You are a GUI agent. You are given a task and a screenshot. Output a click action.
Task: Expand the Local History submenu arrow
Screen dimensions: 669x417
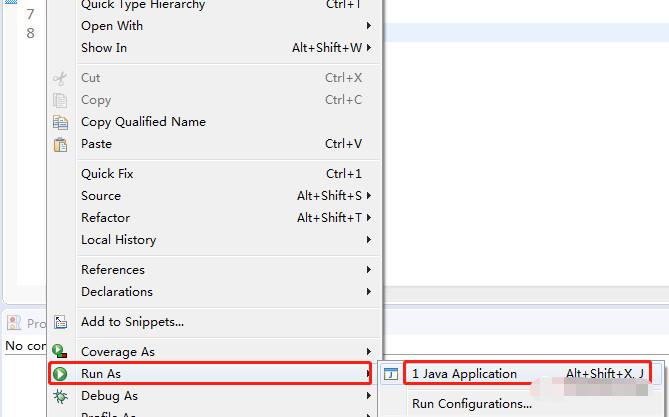(369, 239)
